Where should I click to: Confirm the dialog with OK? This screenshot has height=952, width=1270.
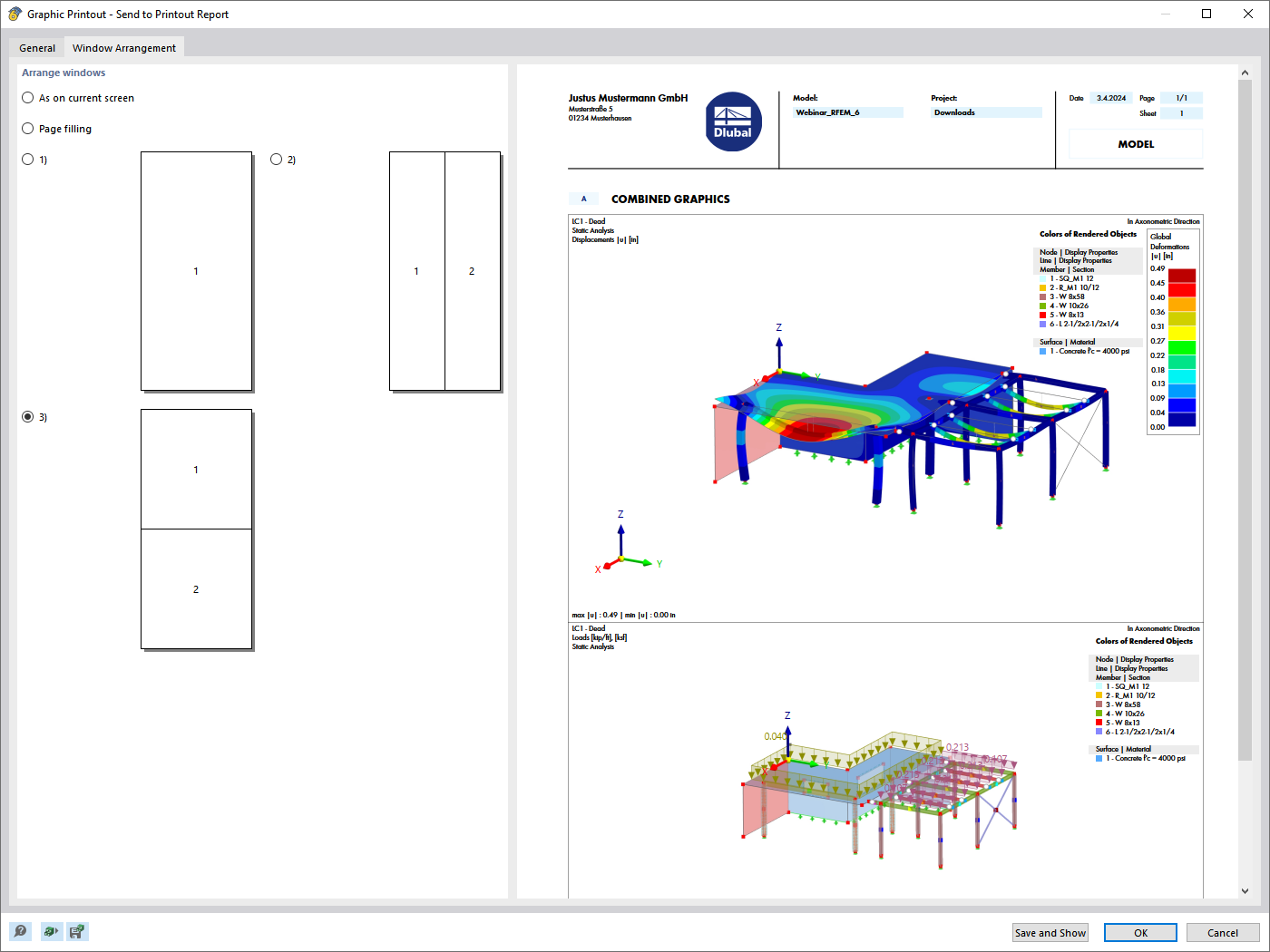pos(1140,933)
